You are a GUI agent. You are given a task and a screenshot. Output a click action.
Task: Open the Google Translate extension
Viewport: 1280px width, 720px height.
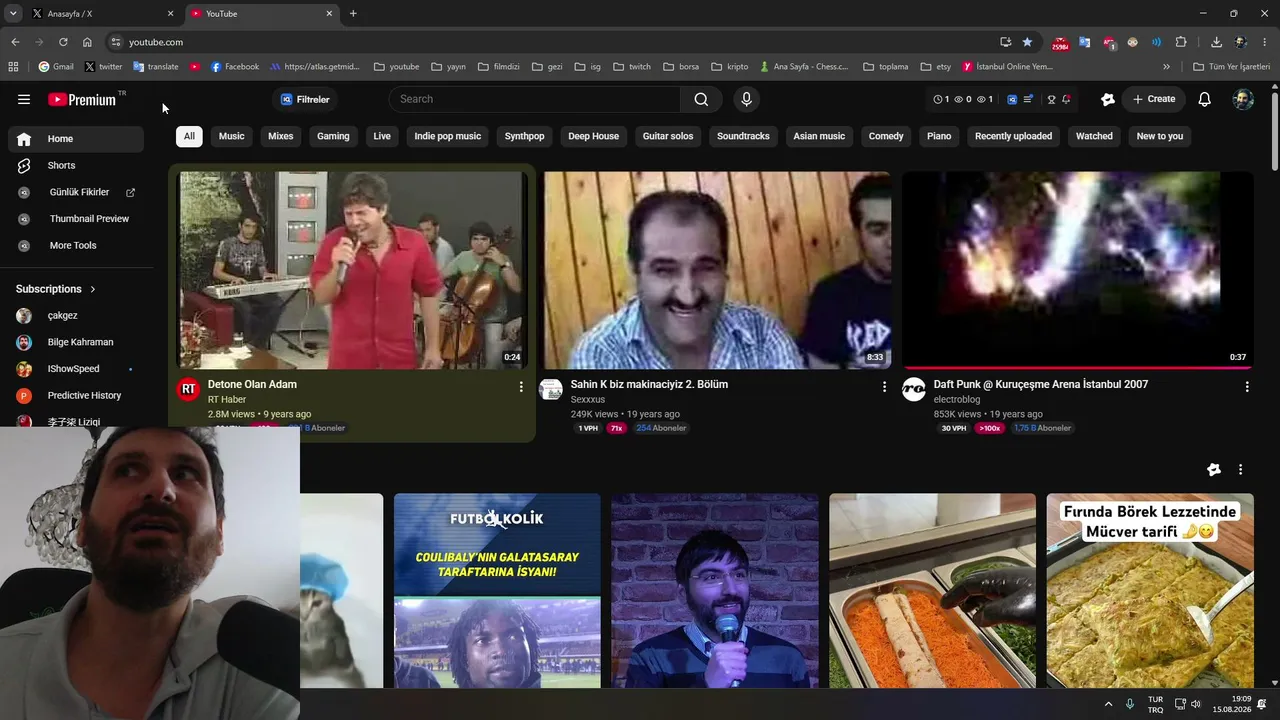[x=1084, y=42]
